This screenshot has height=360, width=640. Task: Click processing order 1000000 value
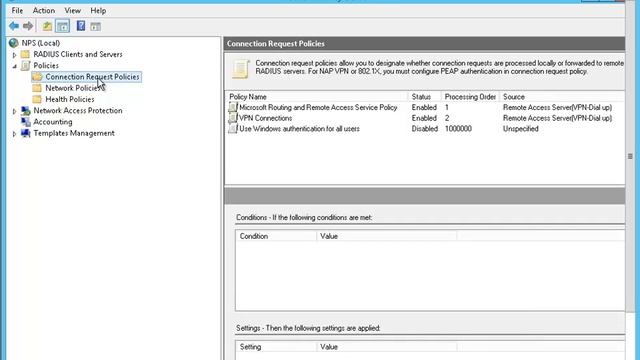click(458, 129)
